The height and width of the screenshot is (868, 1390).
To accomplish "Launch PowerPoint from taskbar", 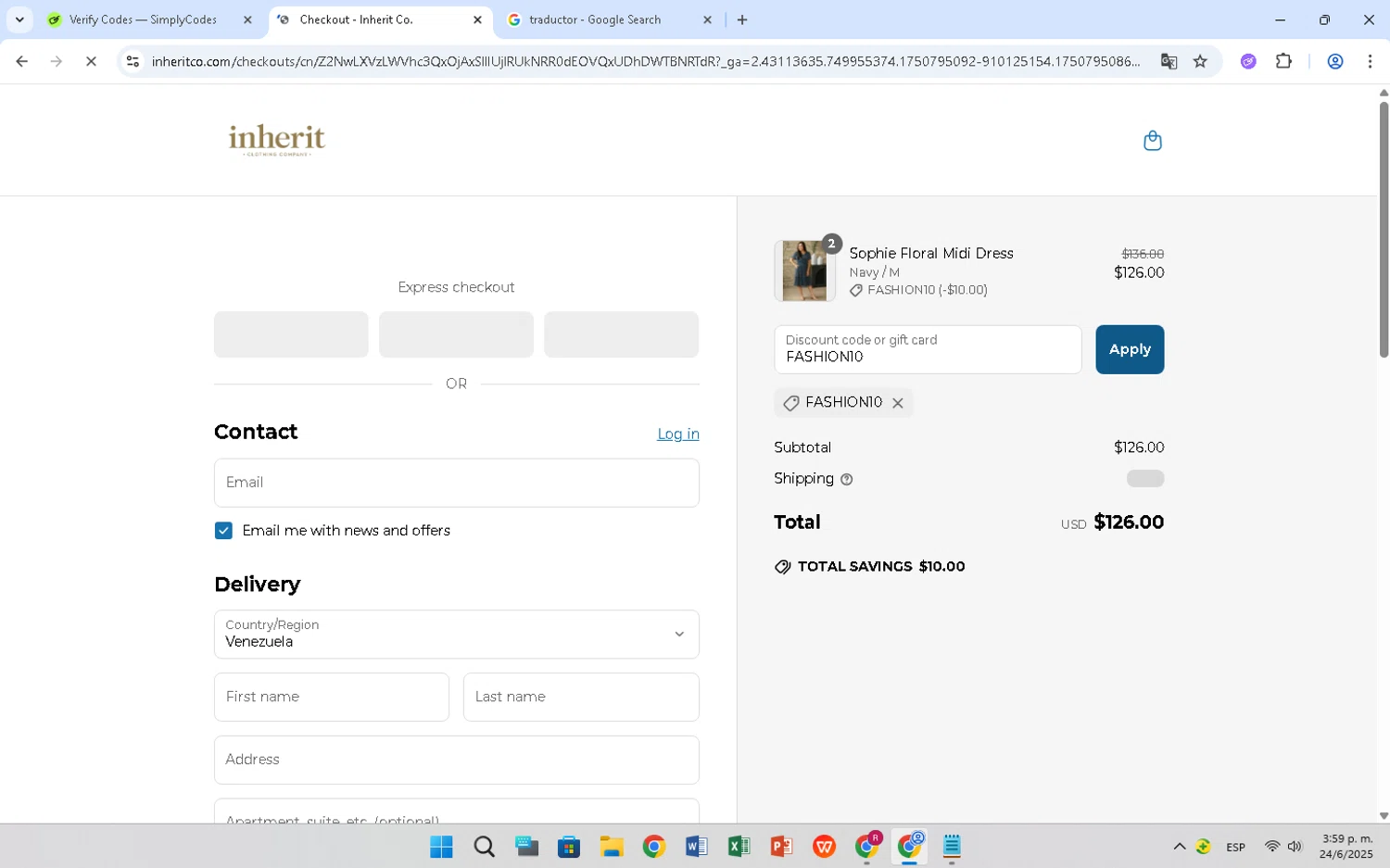I will pyautogui.click(x=781, y=847).
